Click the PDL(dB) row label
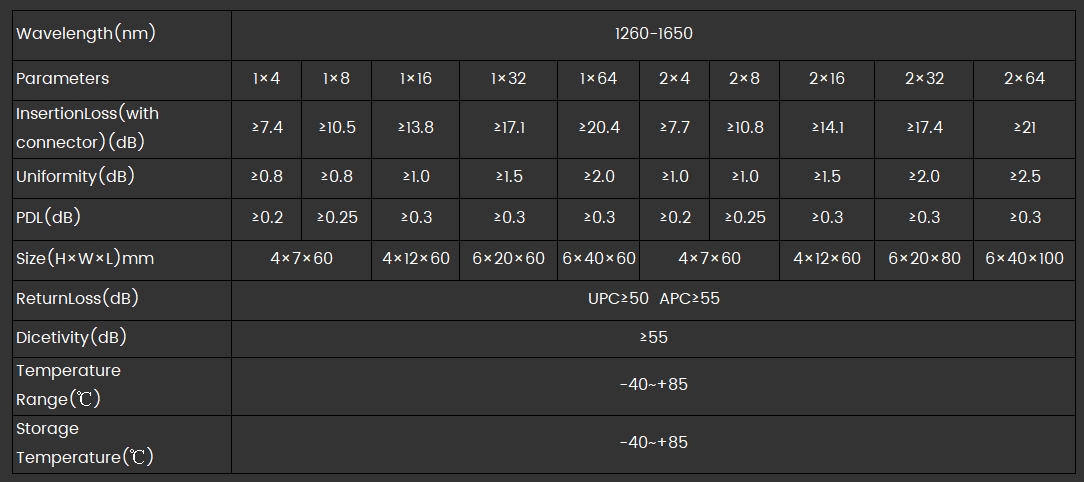1084x482 pixels. (x=48, y=217)
